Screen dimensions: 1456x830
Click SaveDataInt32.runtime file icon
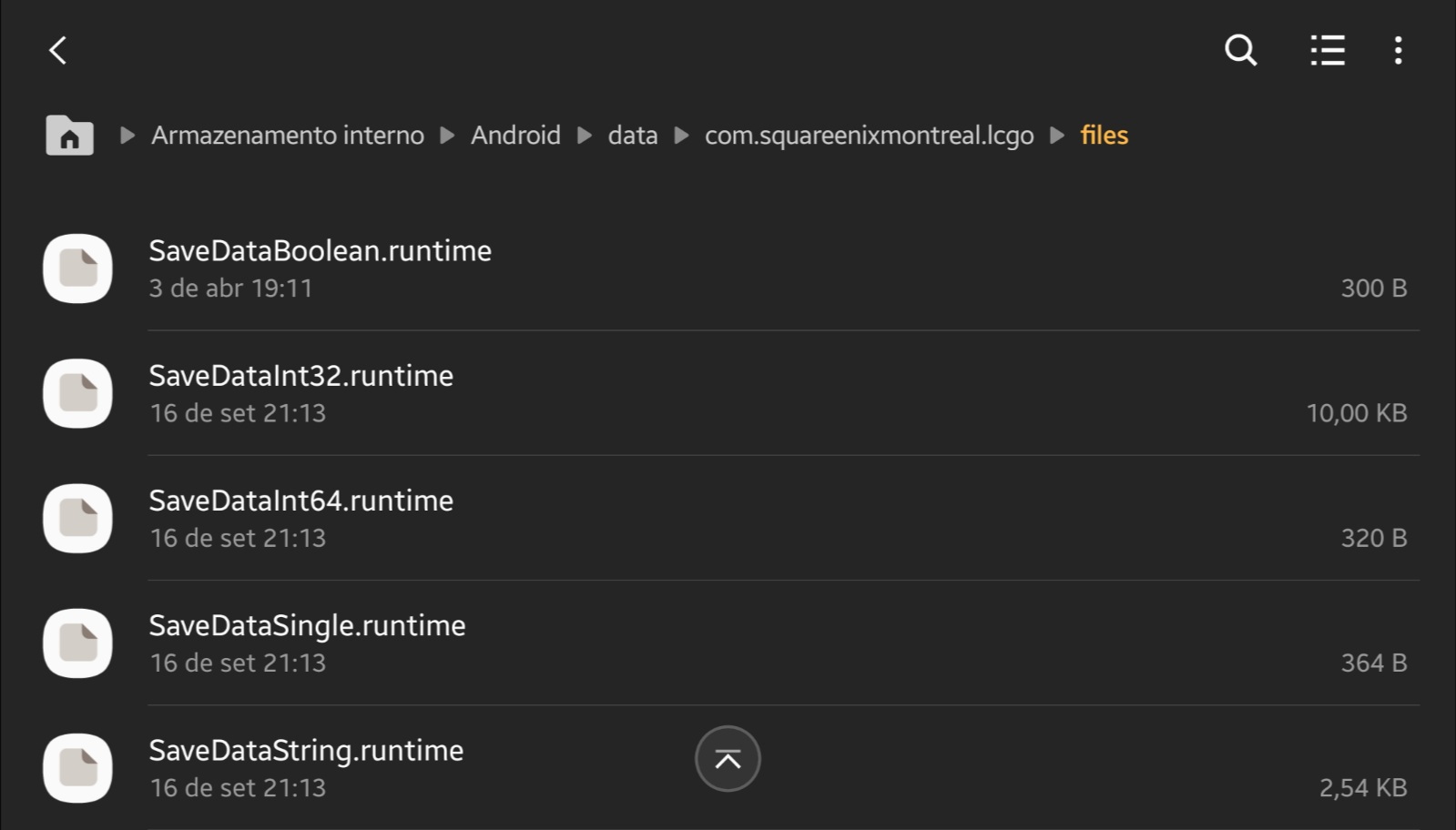[x=78, y=394]
